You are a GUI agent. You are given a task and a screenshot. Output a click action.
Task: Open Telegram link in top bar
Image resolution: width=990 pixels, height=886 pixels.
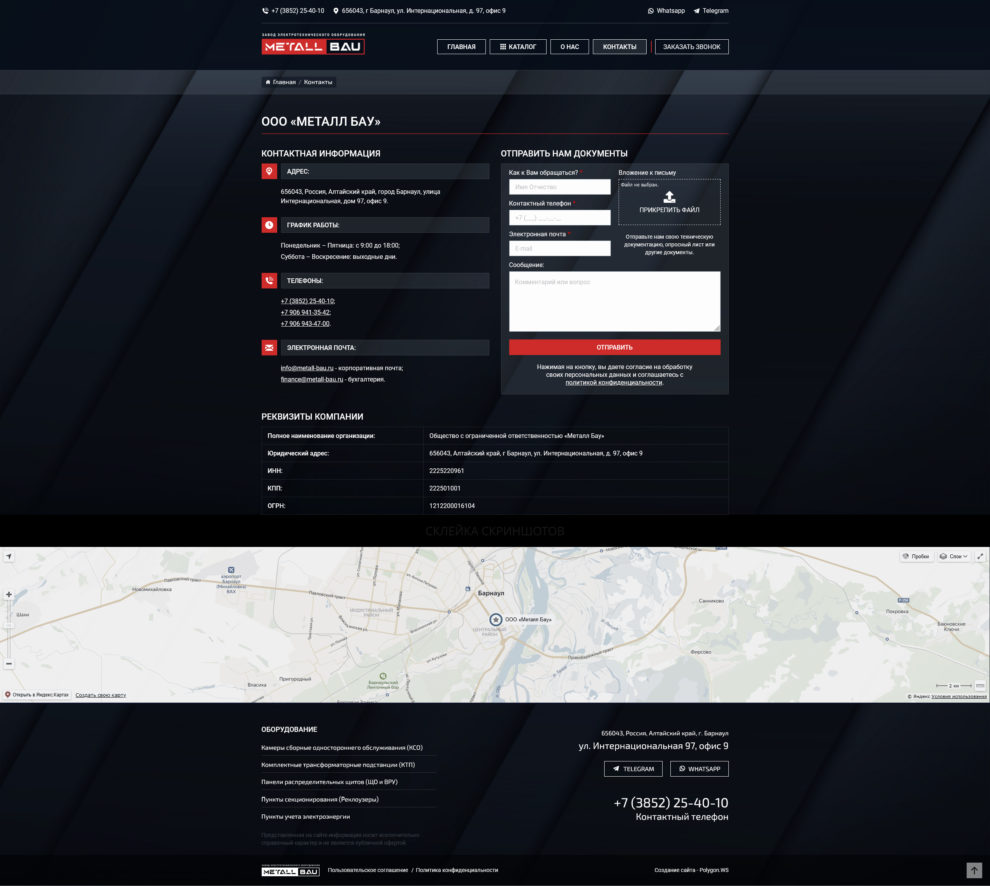click(x=711, y=11)
